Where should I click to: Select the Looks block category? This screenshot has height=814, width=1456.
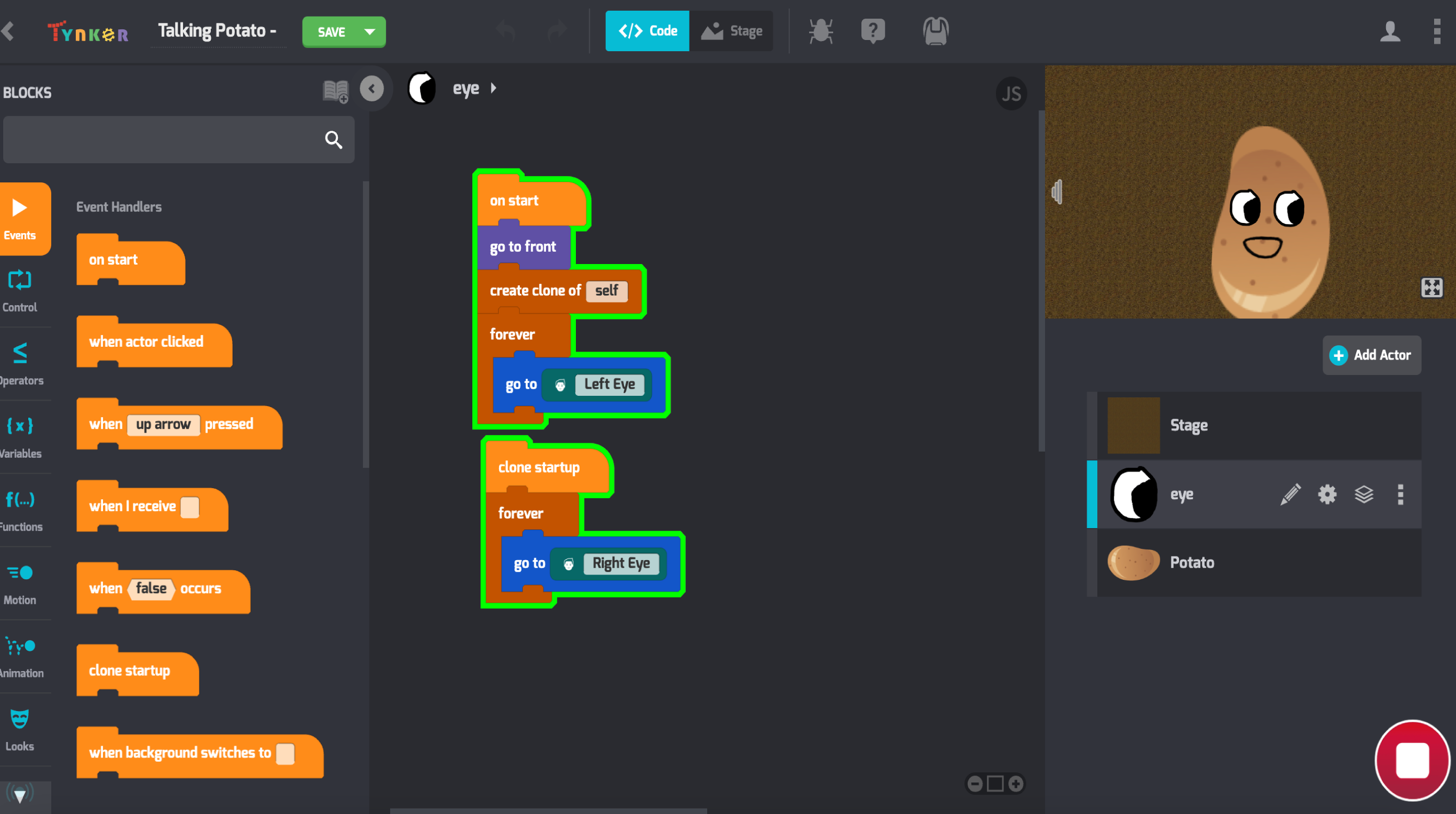[x=20, y=731]
